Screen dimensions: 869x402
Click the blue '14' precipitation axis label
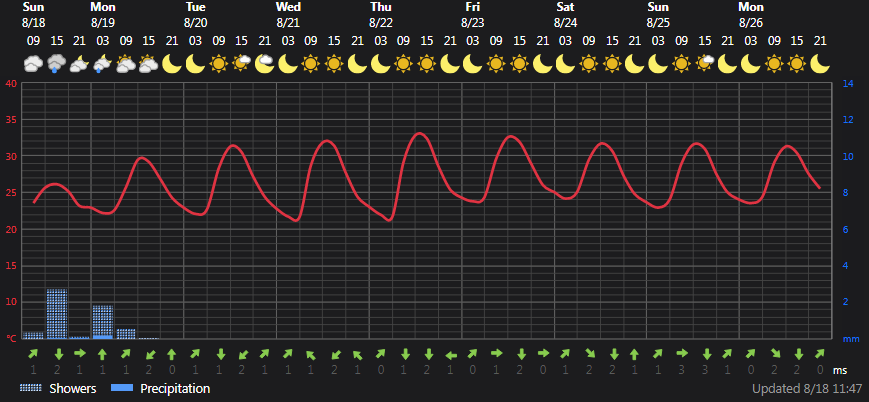point(848,84)
